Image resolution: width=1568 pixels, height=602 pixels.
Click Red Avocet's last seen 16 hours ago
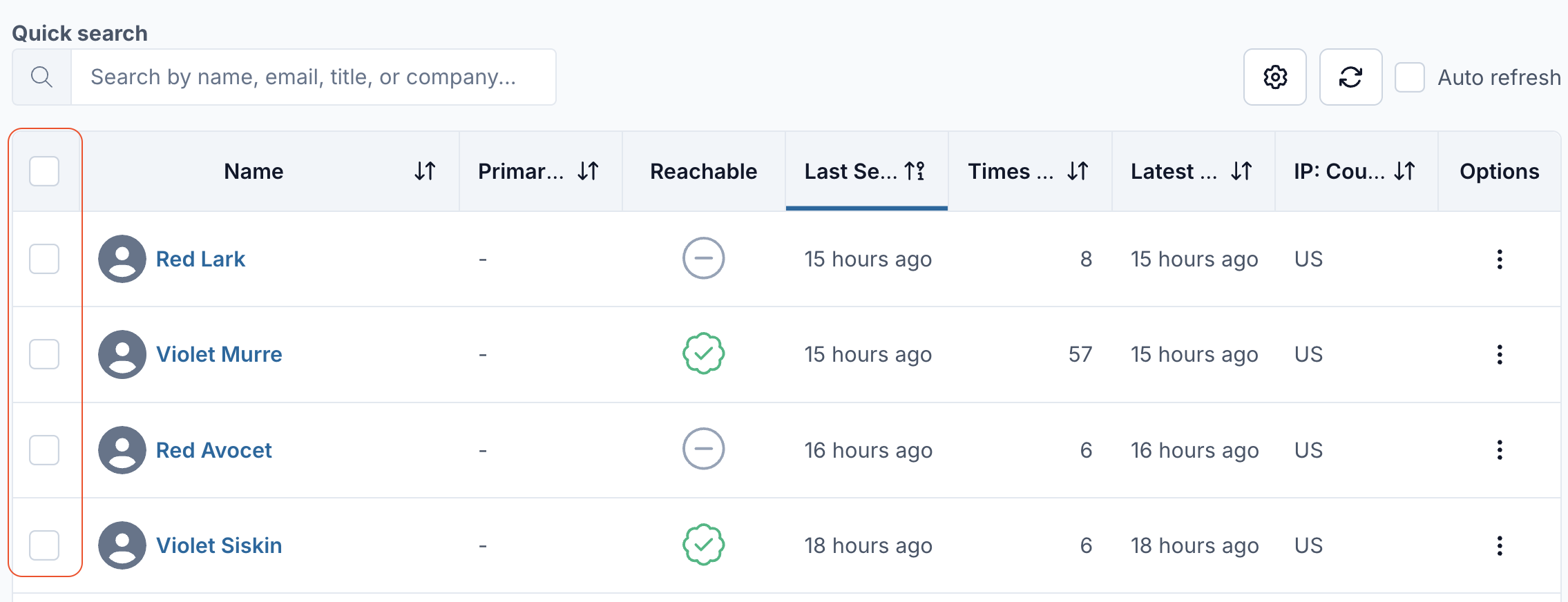pos(868,450)
